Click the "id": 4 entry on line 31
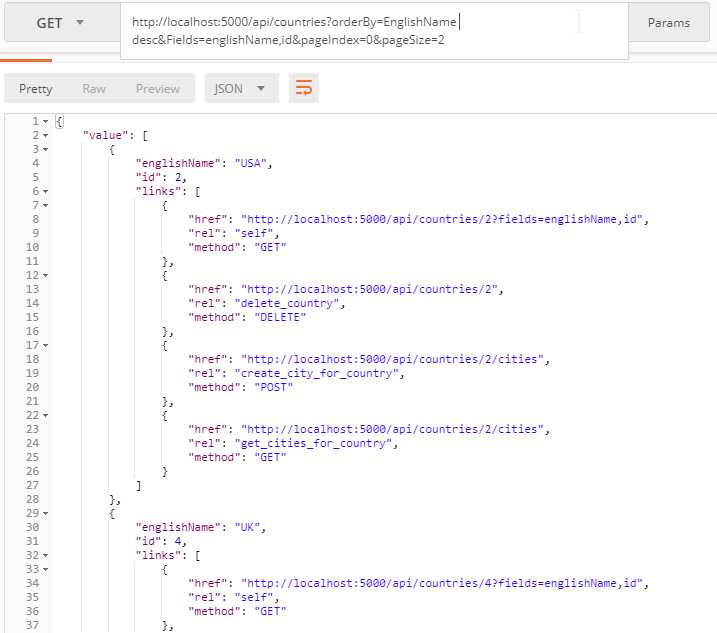 click(161, 542)
